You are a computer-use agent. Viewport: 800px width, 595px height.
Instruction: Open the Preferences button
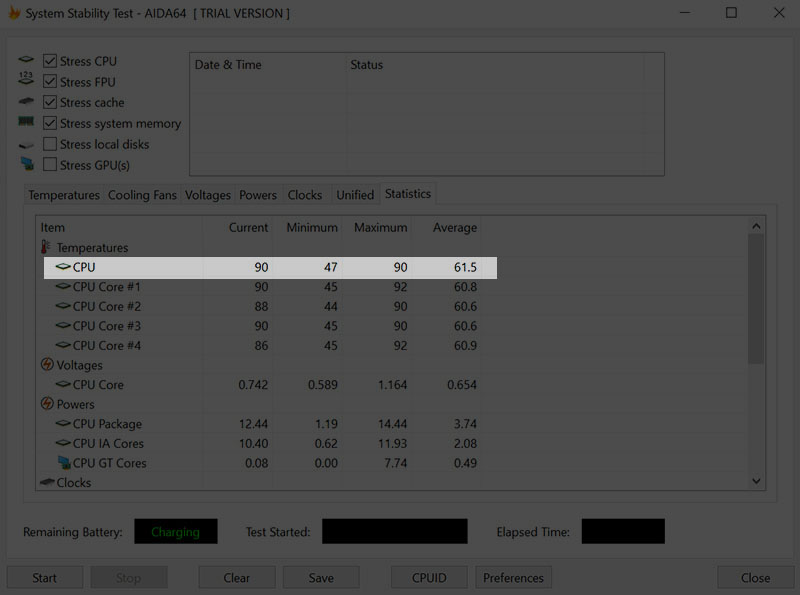513,578
